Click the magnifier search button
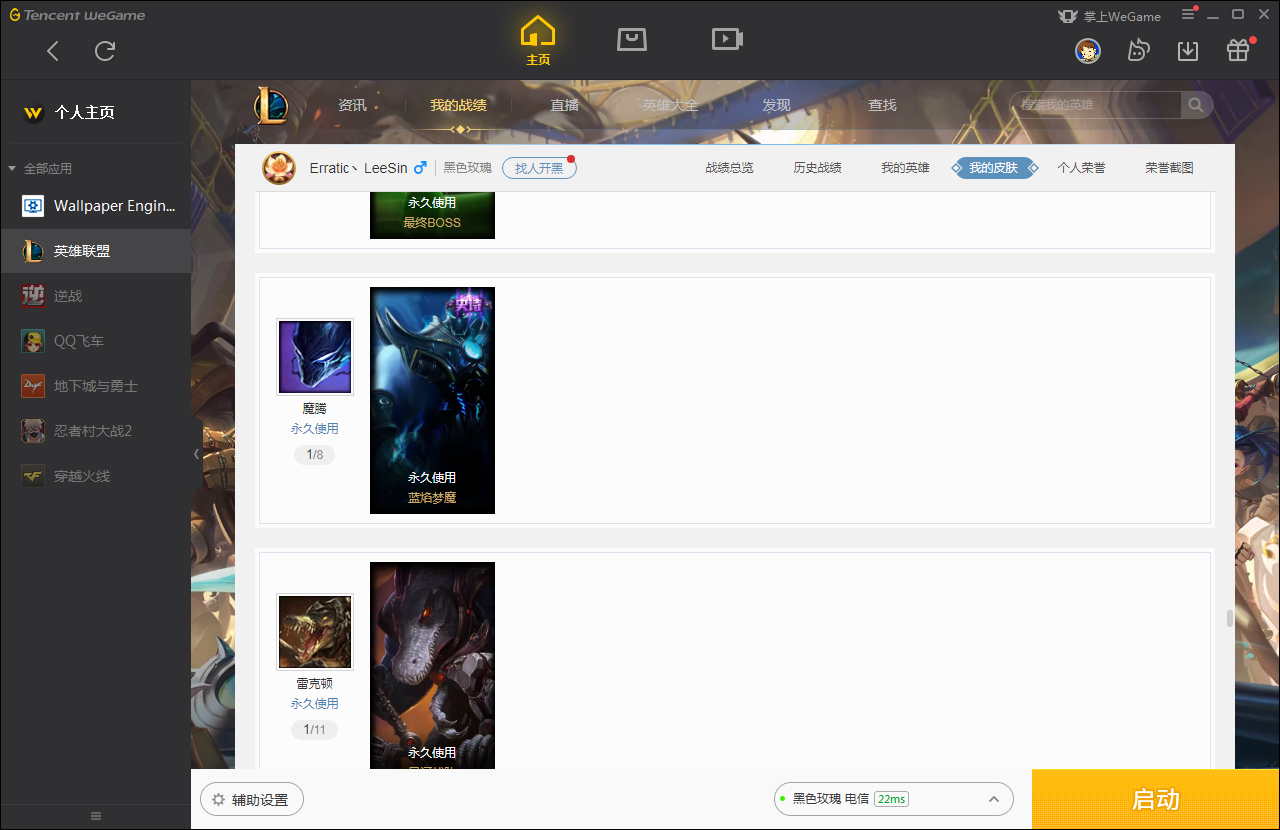1280x830 pixels. tap(1196, 105)
